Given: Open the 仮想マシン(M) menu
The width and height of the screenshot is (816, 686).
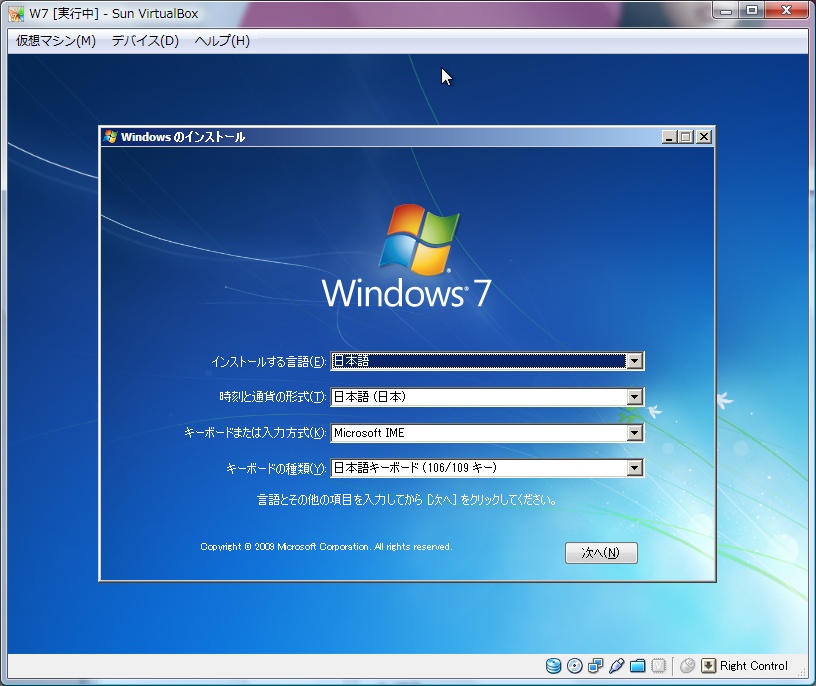Looking at the screenshot, I should tap(56, 41).
